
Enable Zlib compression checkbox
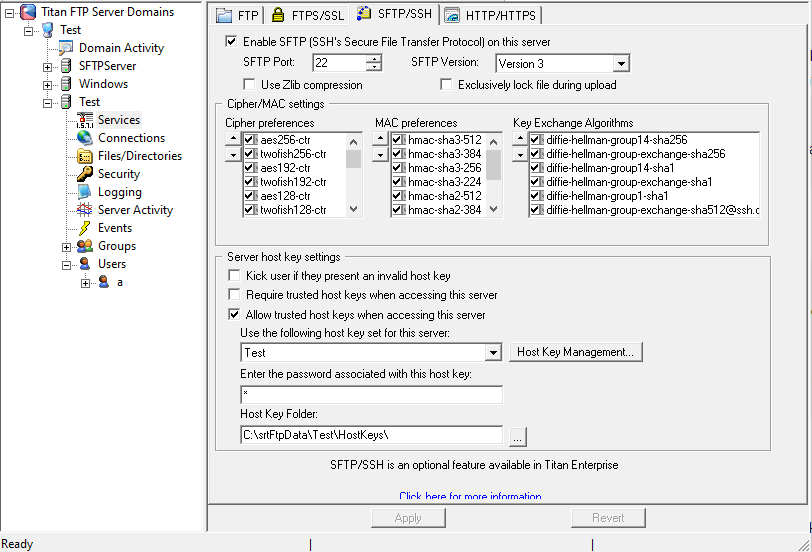tap(250, 85)
